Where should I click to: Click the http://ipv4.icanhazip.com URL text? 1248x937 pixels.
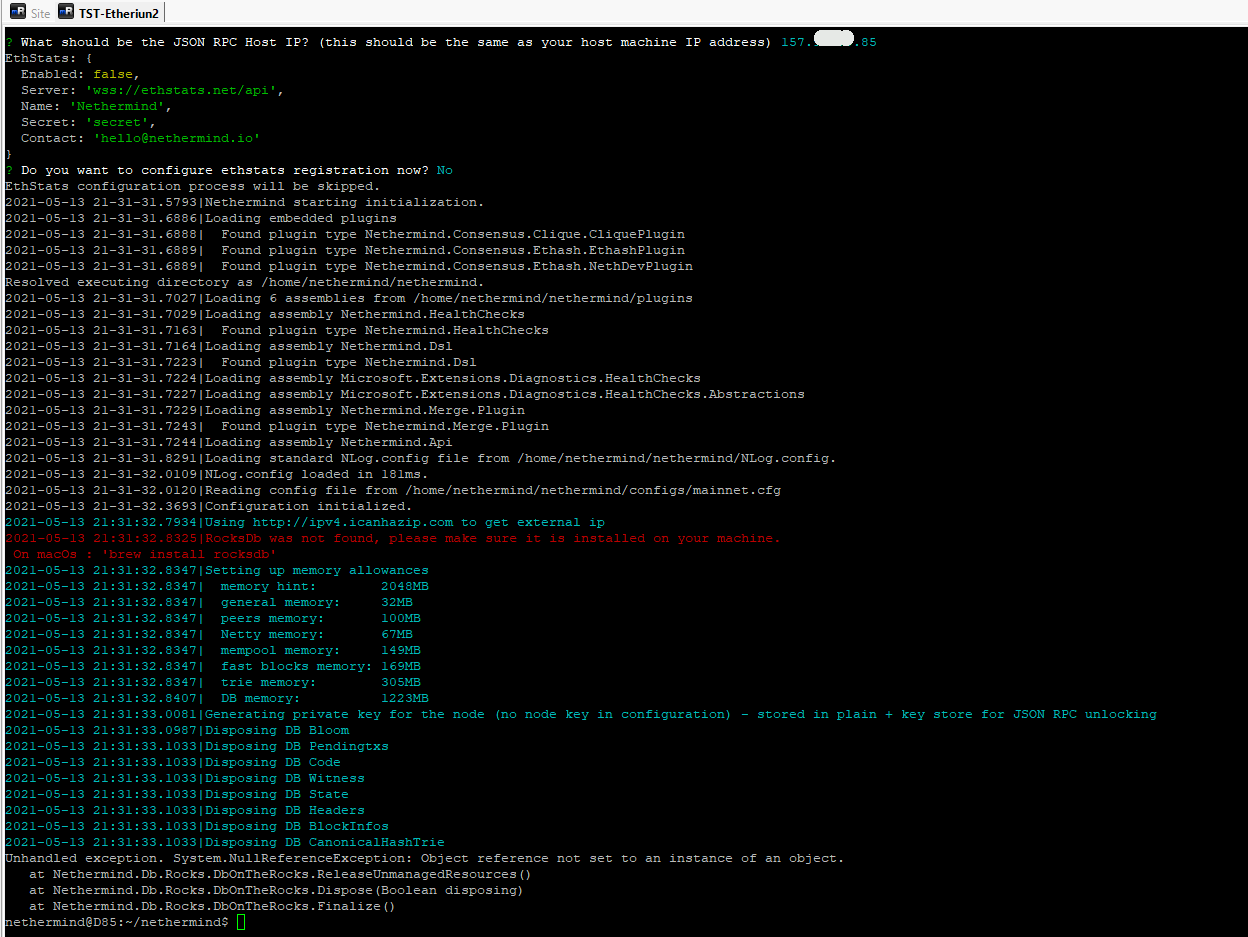[x=352, y=522]
